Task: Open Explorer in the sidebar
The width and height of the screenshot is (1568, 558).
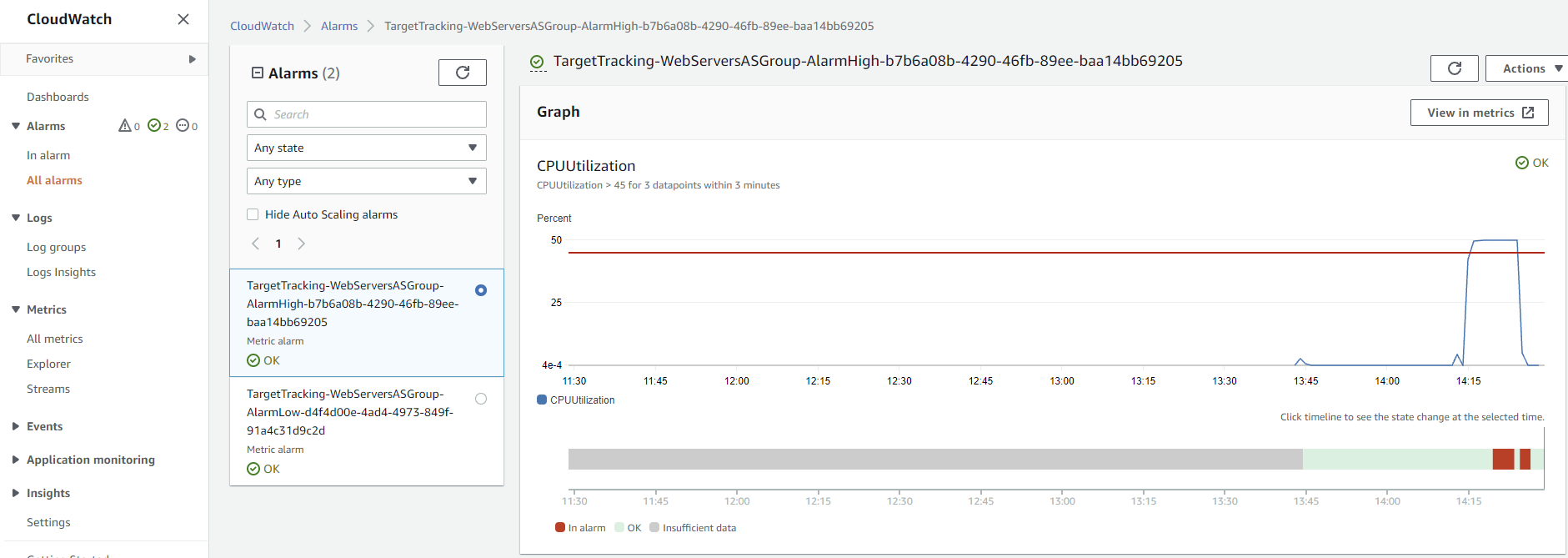Action: click(x=48, y=364)
